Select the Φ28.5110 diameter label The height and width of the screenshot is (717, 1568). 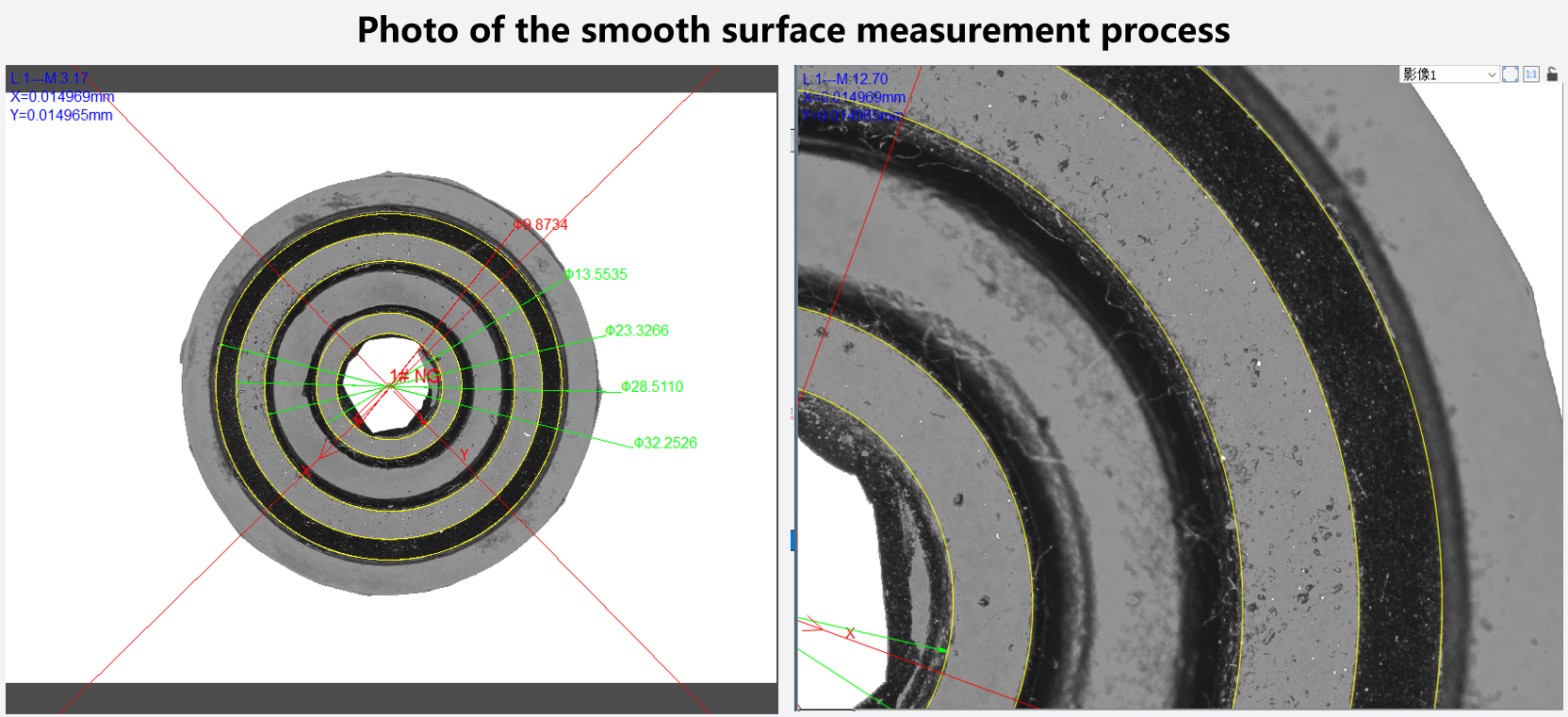point(652,386)
